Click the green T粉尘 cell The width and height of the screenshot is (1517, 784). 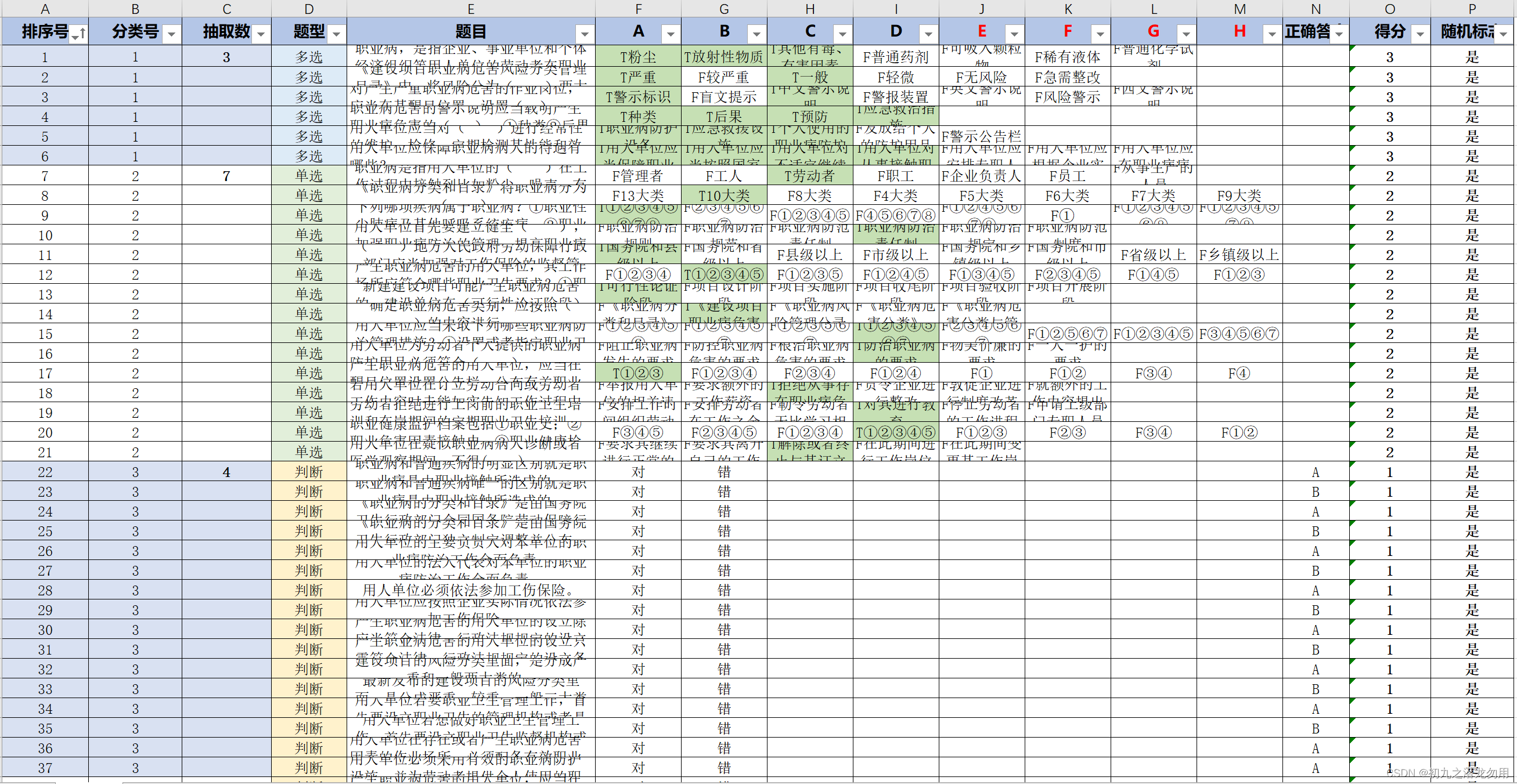point(638,57)
